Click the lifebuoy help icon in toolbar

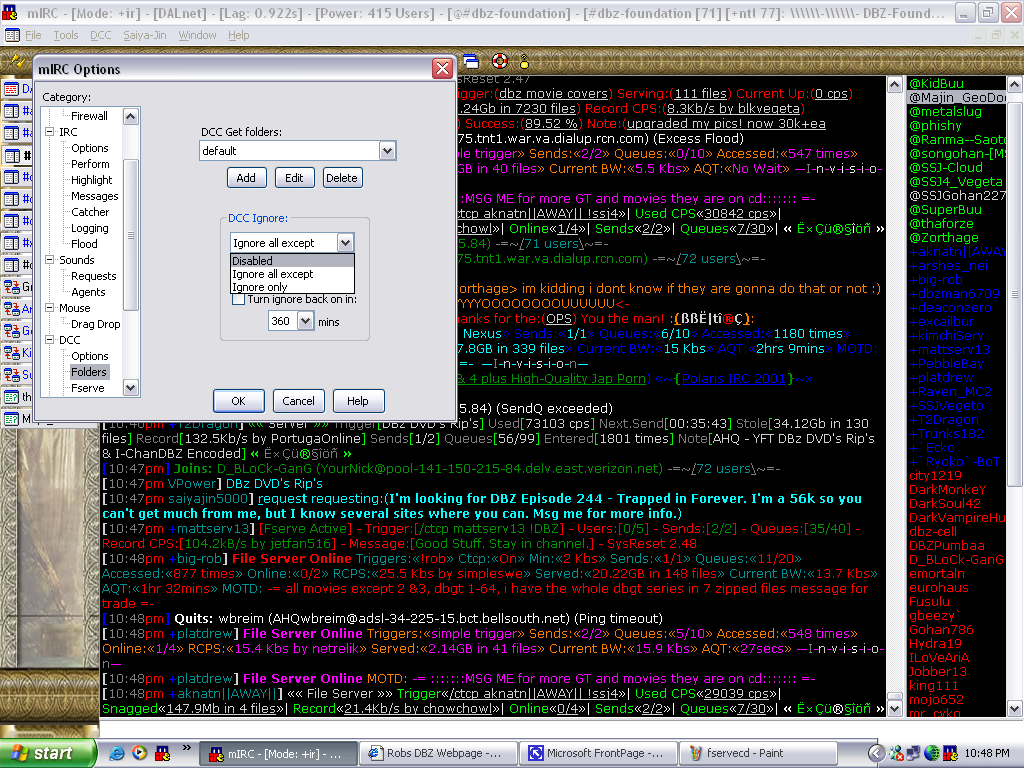coord(500,61)
